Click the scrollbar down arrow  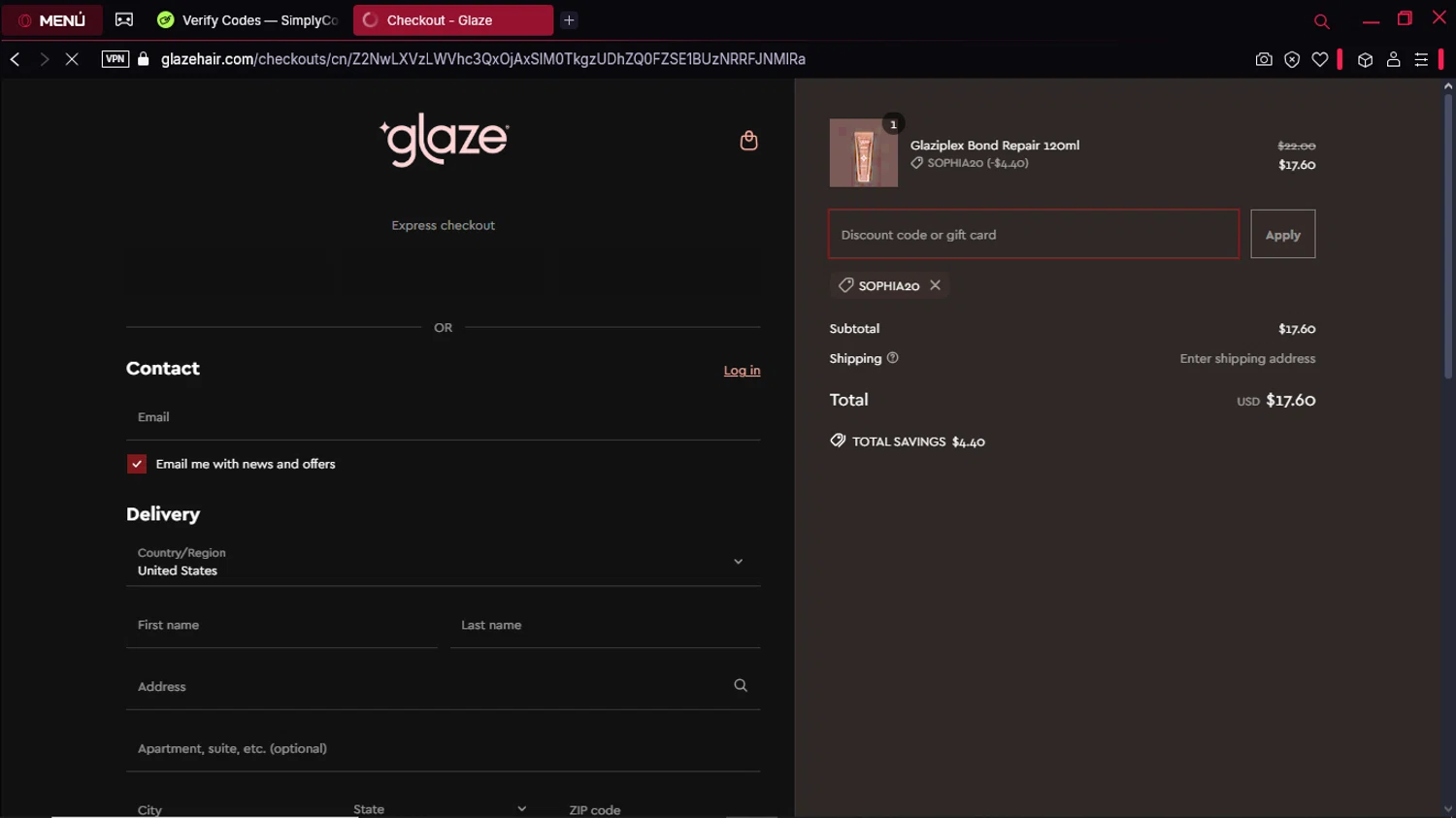pos(1447,809)
